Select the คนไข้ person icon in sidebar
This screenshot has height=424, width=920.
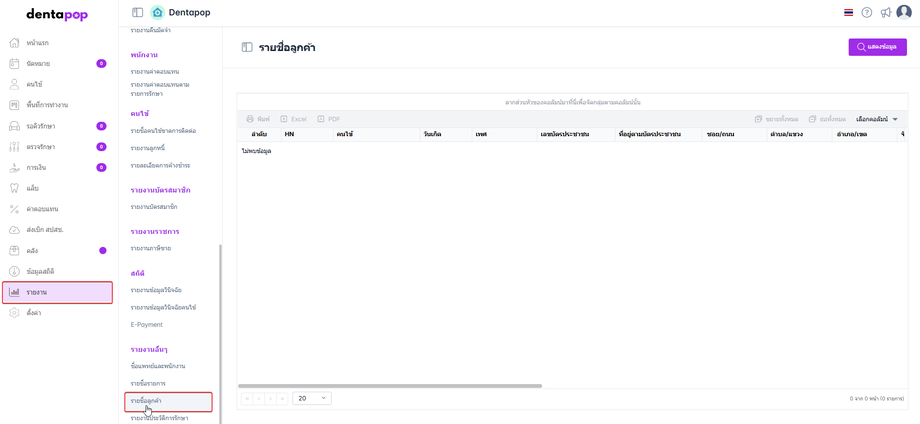[x=15, y=84]
